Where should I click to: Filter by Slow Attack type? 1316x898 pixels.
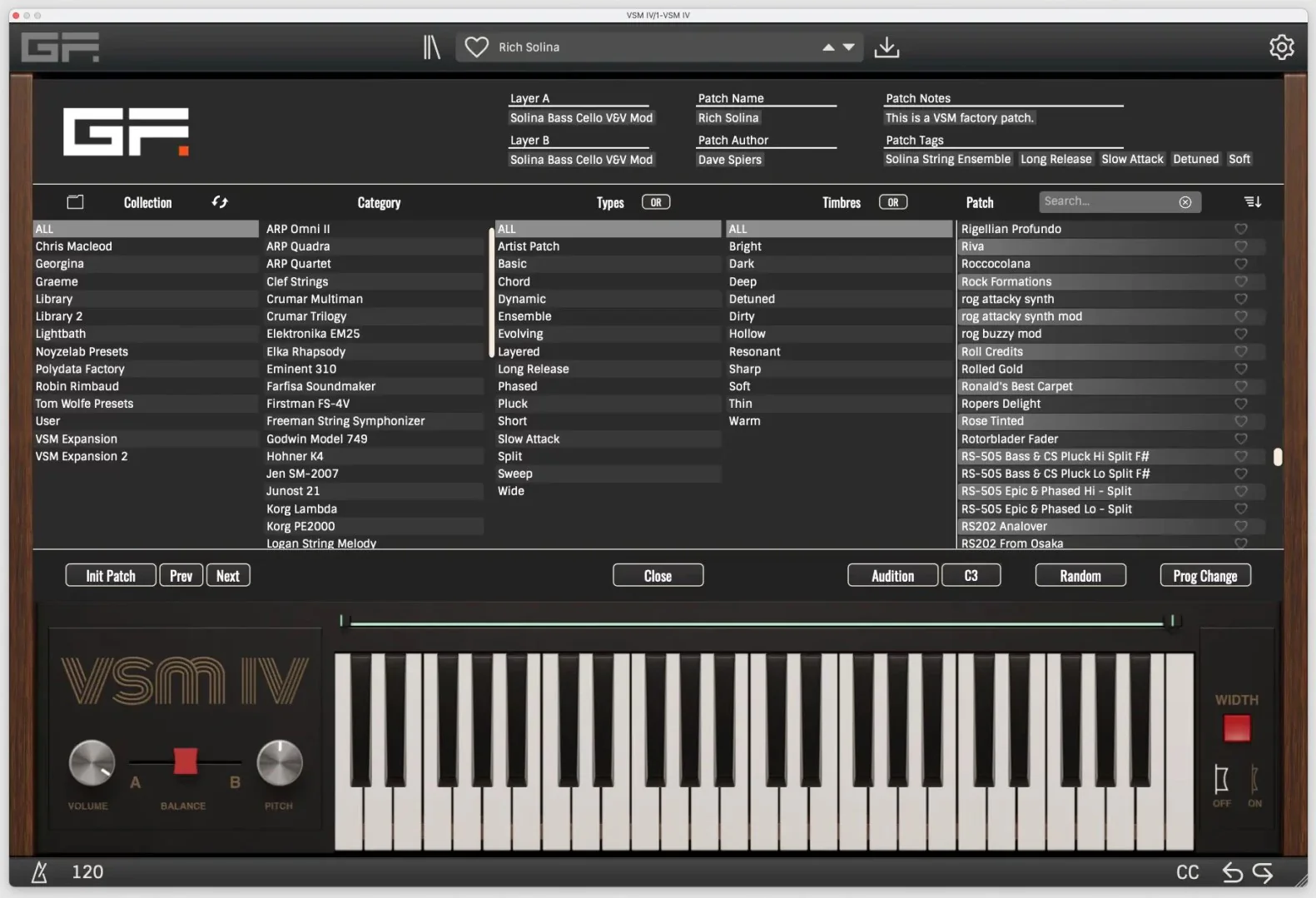pyautogui.click(x=608, y=439)
